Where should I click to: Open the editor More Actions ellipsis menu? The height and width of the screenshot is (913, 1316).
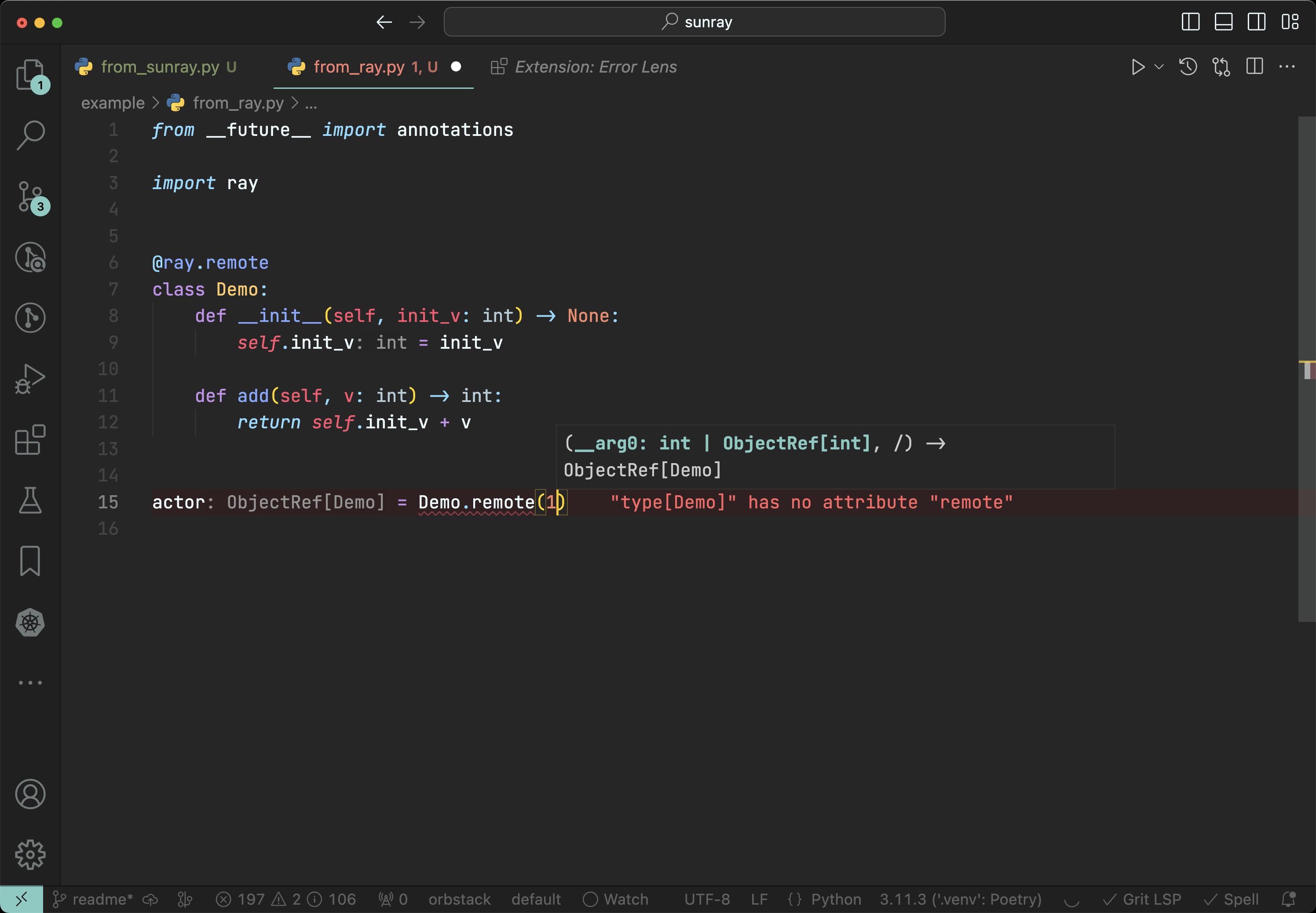point(1287,67)
